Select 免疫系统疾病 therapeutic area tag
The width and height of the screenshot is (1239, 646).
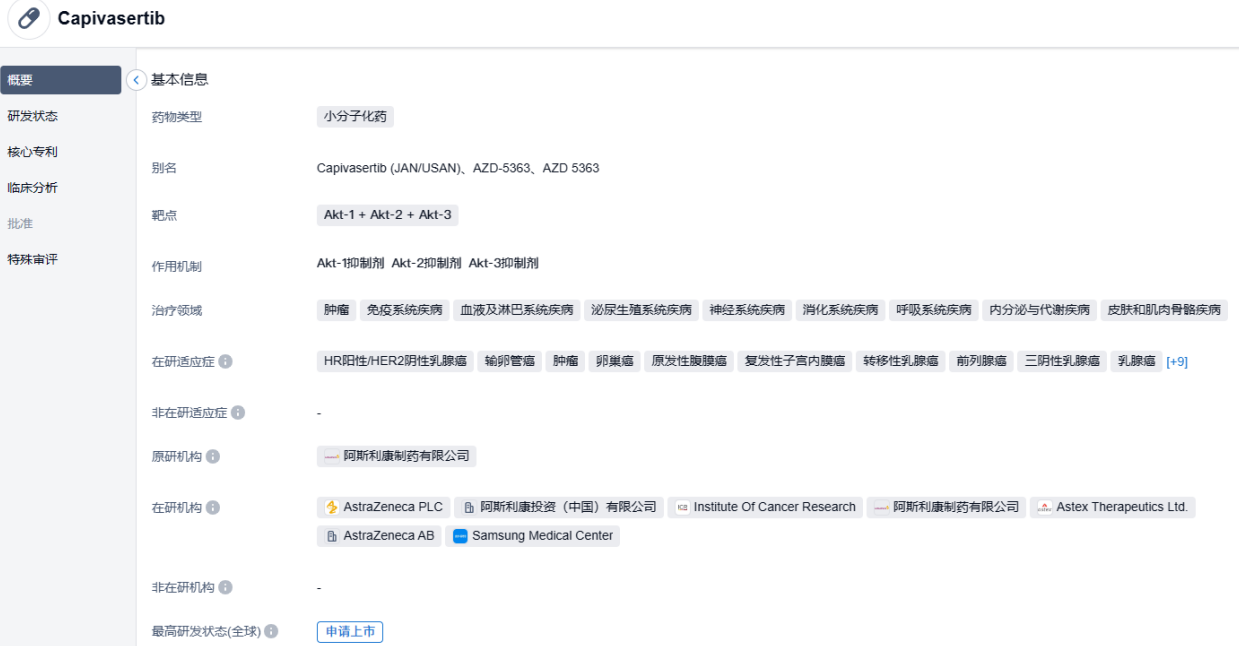click(405, 310)
